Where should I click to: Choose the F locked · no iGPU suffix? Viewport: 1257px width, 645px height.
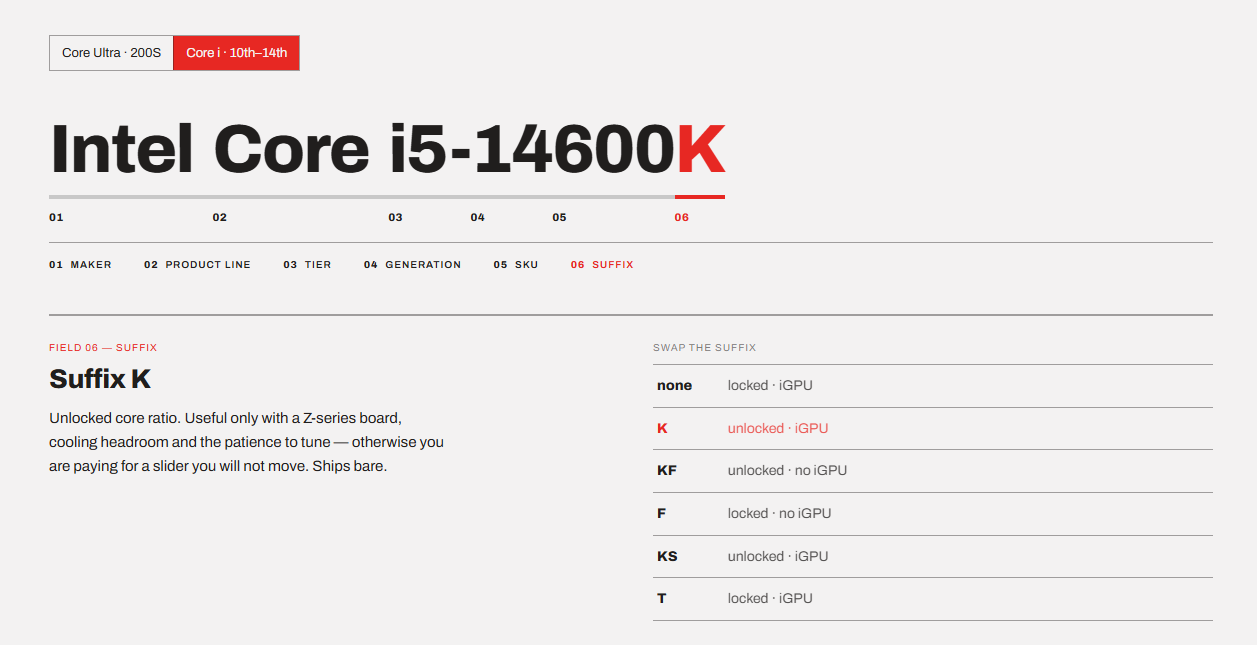933,514
